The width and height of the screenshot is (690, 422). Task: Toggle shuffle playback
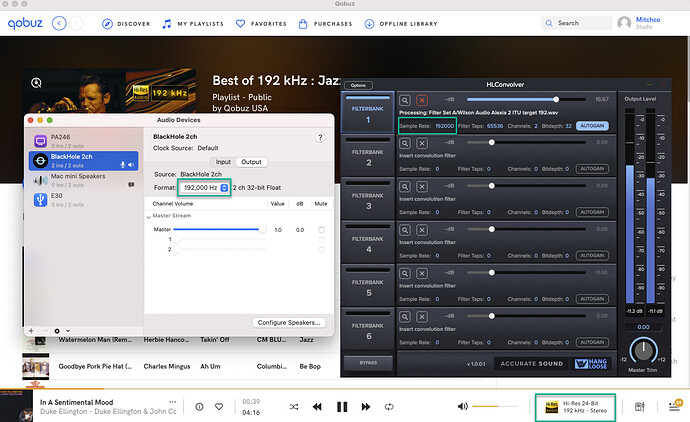pos(294,407)
